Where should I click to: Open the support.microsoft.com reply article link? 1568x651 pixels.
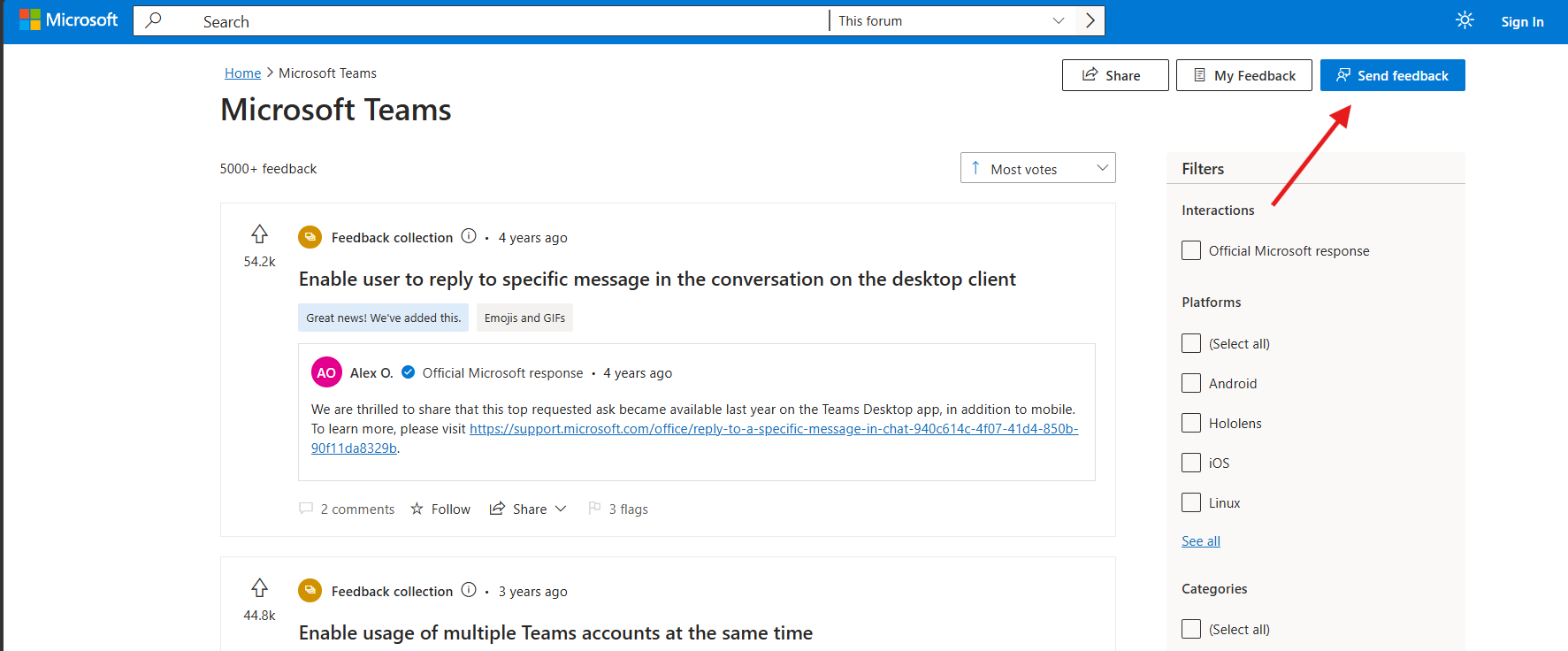point(694,439)
